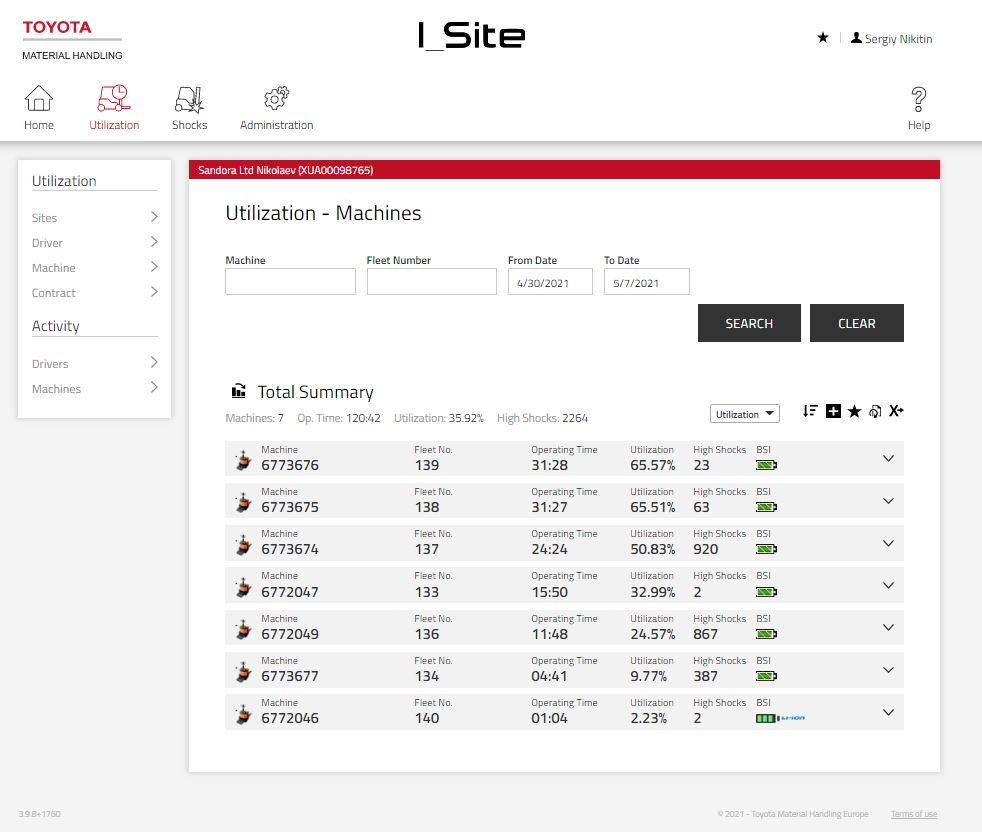Click truck icon of machine 6773677
This screenshot has width=982, height=832.
pyautogui.click(x=243, y=672)
